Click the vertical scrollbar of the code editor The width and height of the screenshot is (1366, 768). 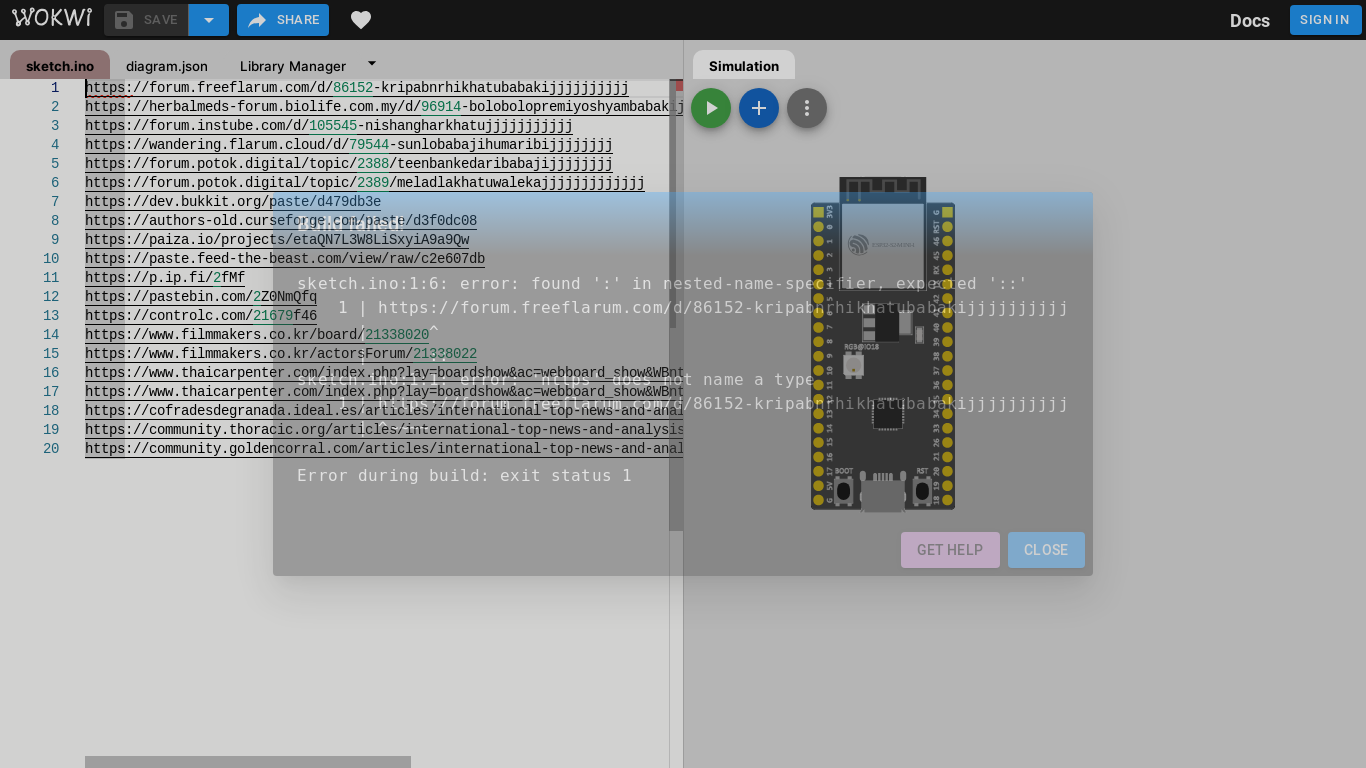coord(676,305)
